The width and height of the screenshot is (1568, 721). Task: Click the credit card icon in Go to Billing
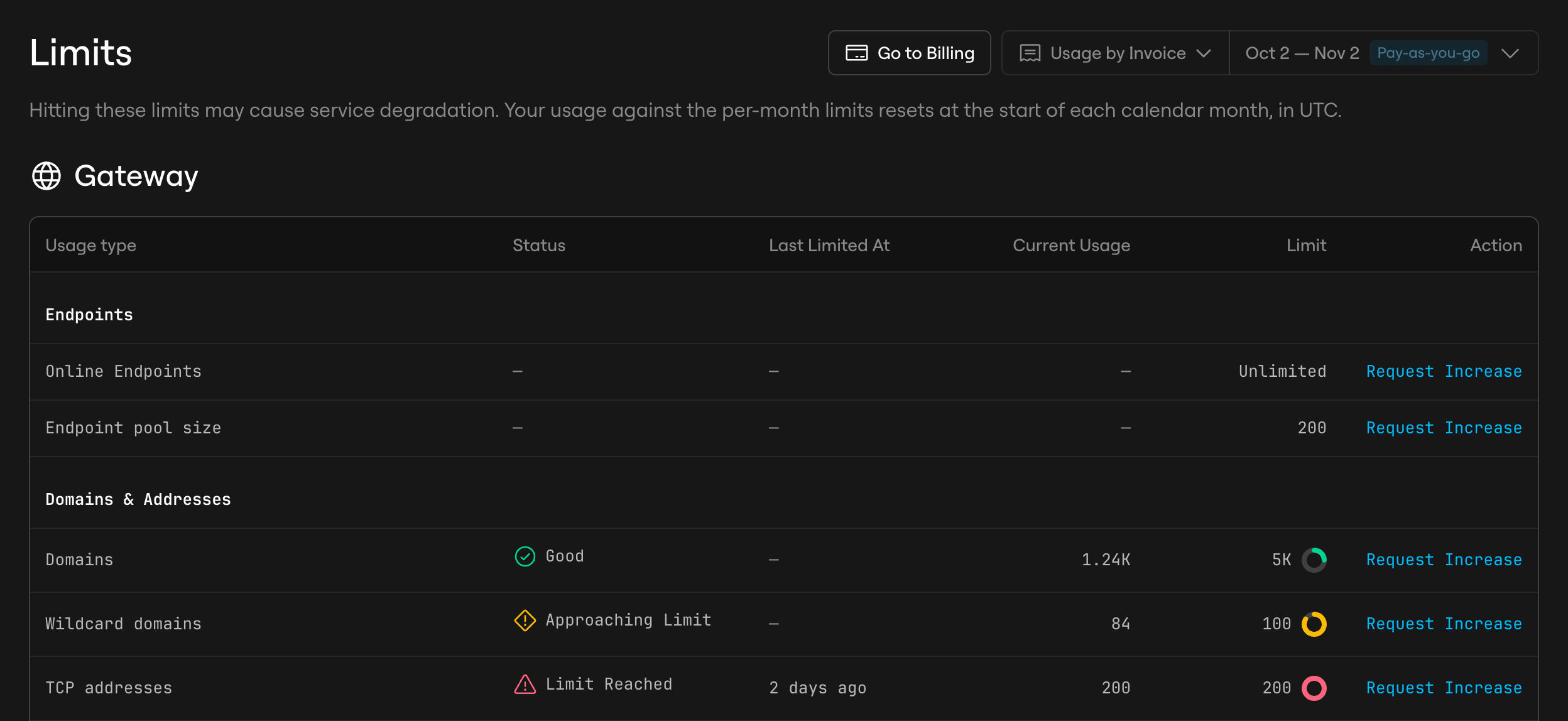pyautogui.click(x=857, y=53)
